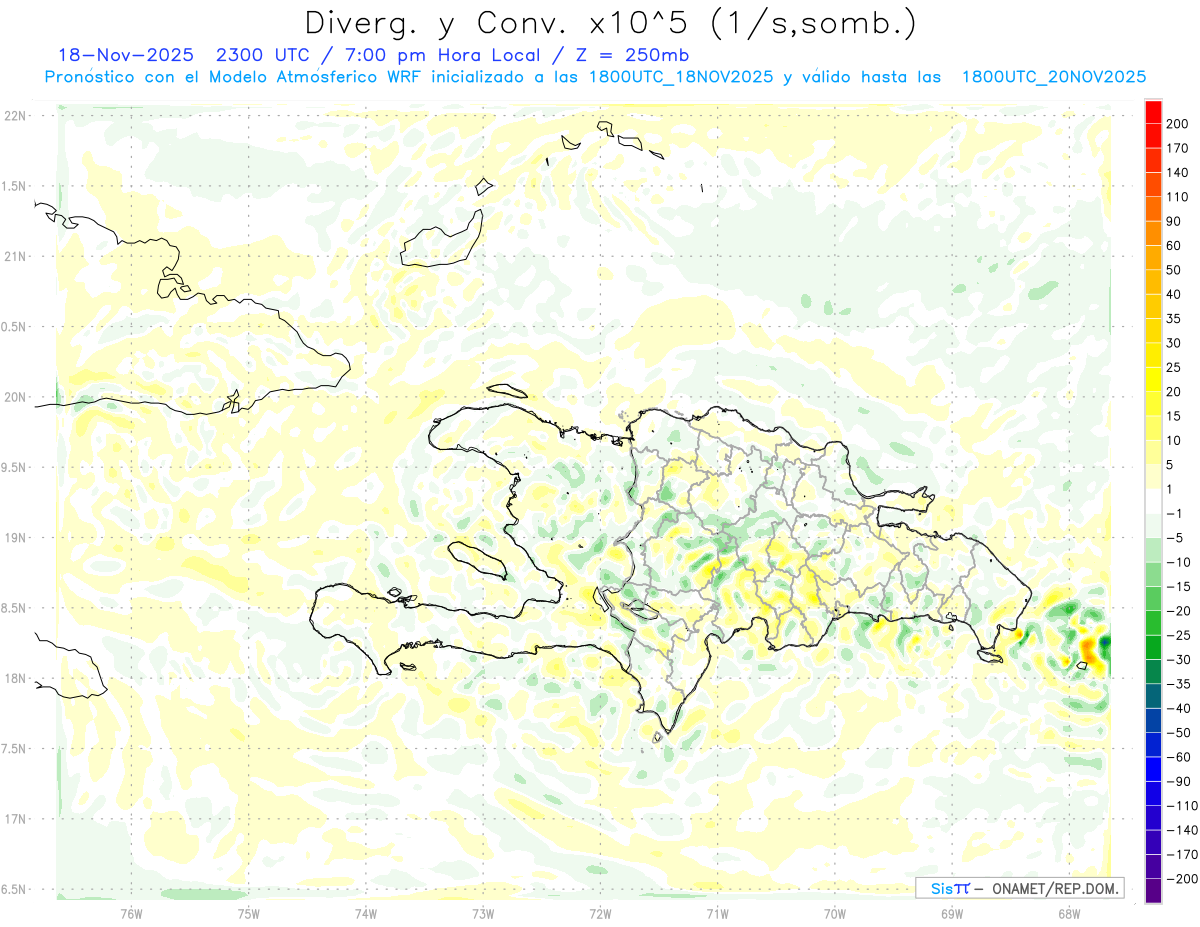Click the colorbar label "-35"
Viewport: 1200px width, 927px height.
(x=1179, y=684)
